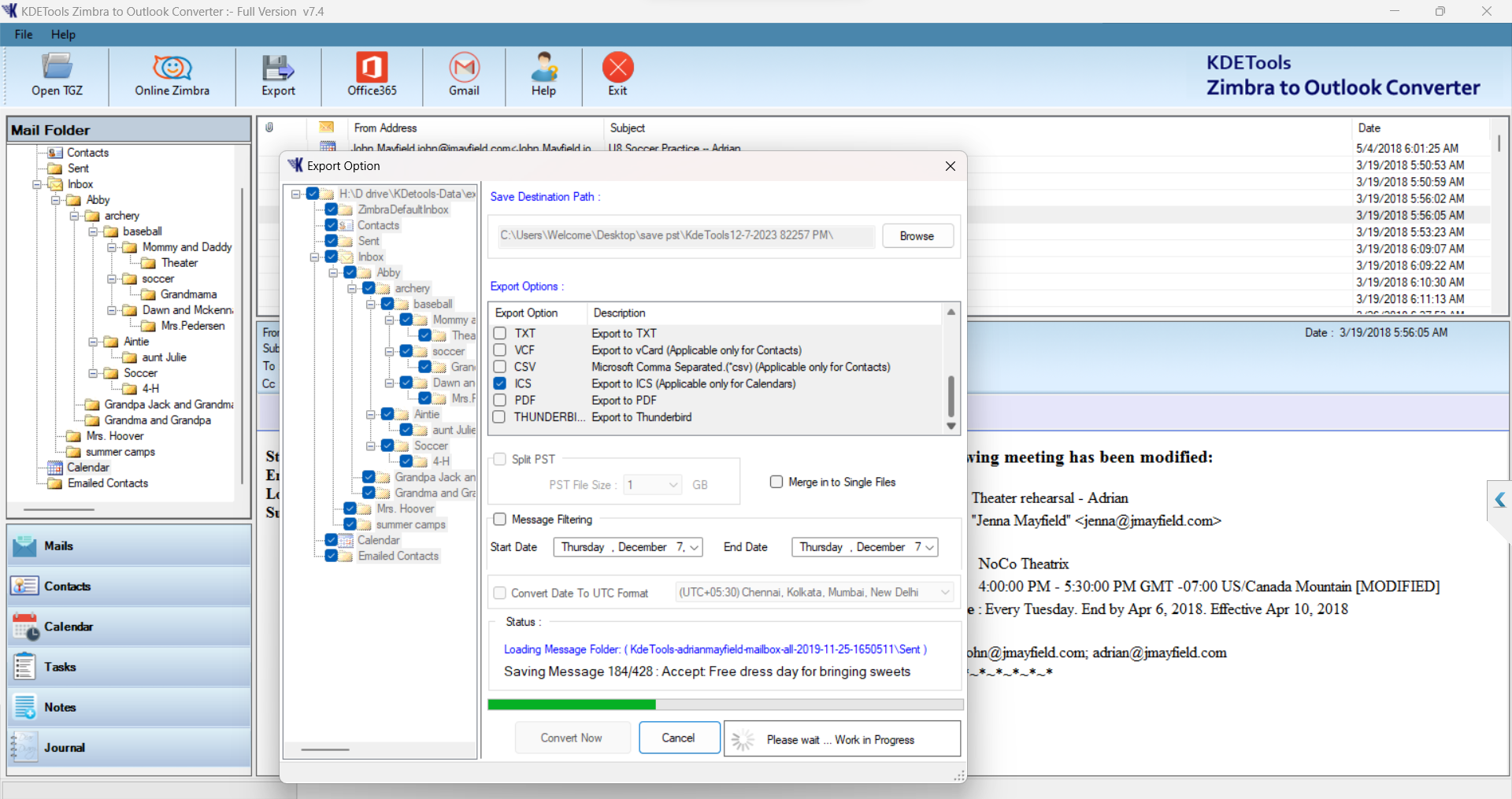The height and width of the screenshot is (799, 1512).
Task: Cancel the export process
Action: click(678, 738)
